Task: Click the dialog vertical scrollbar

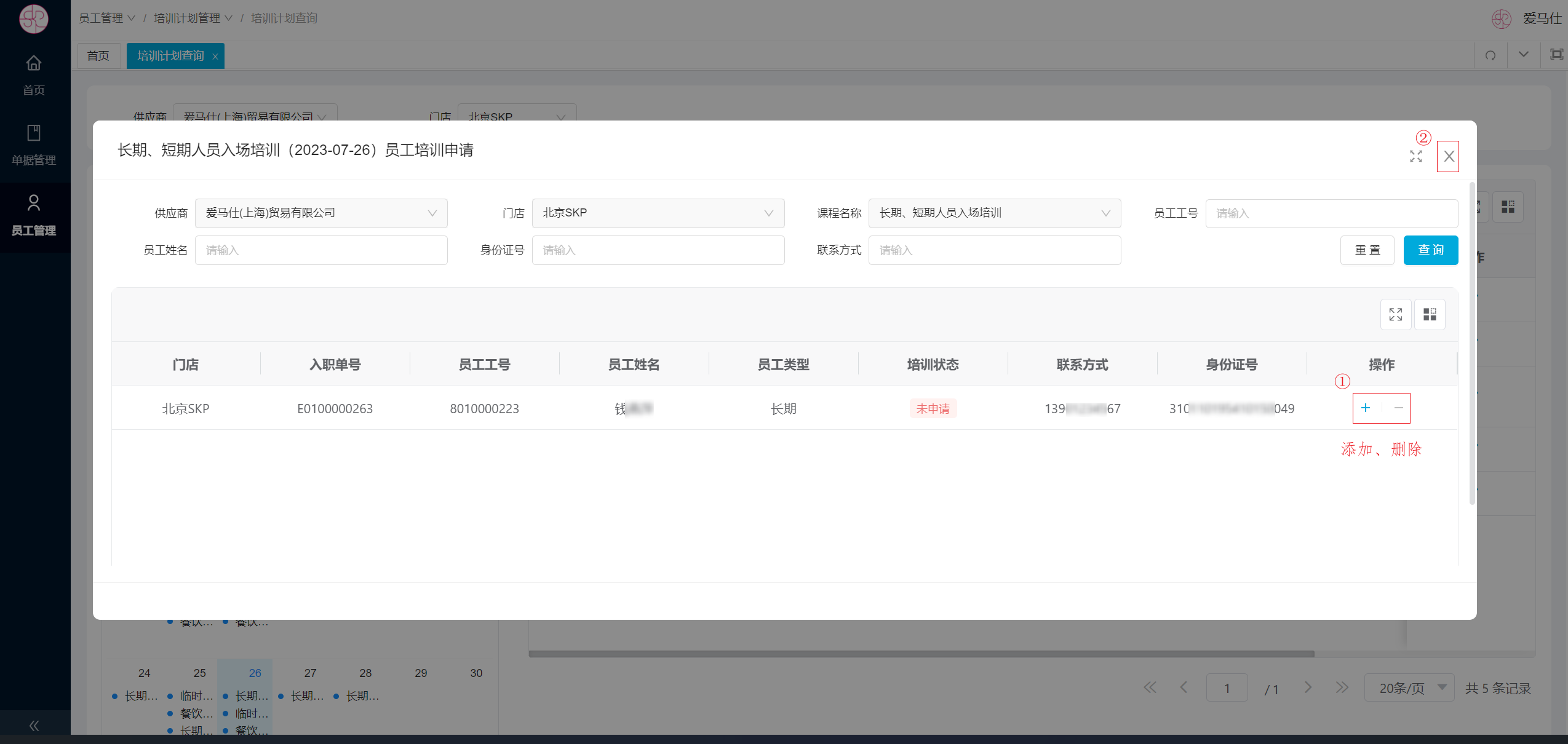Action: (1472, 343)
